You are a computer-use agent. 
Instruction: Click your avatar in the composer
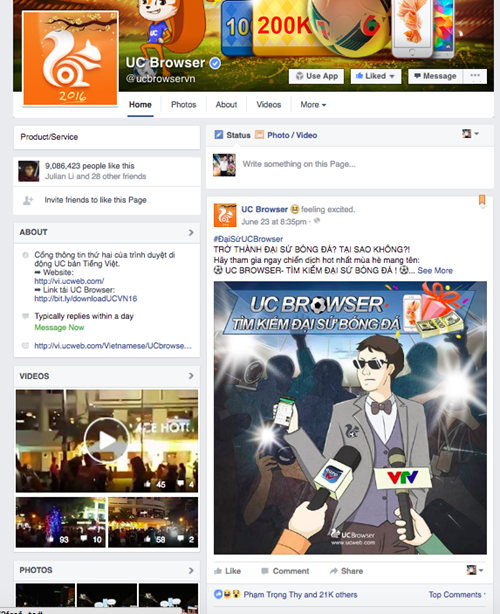(224, 164)
